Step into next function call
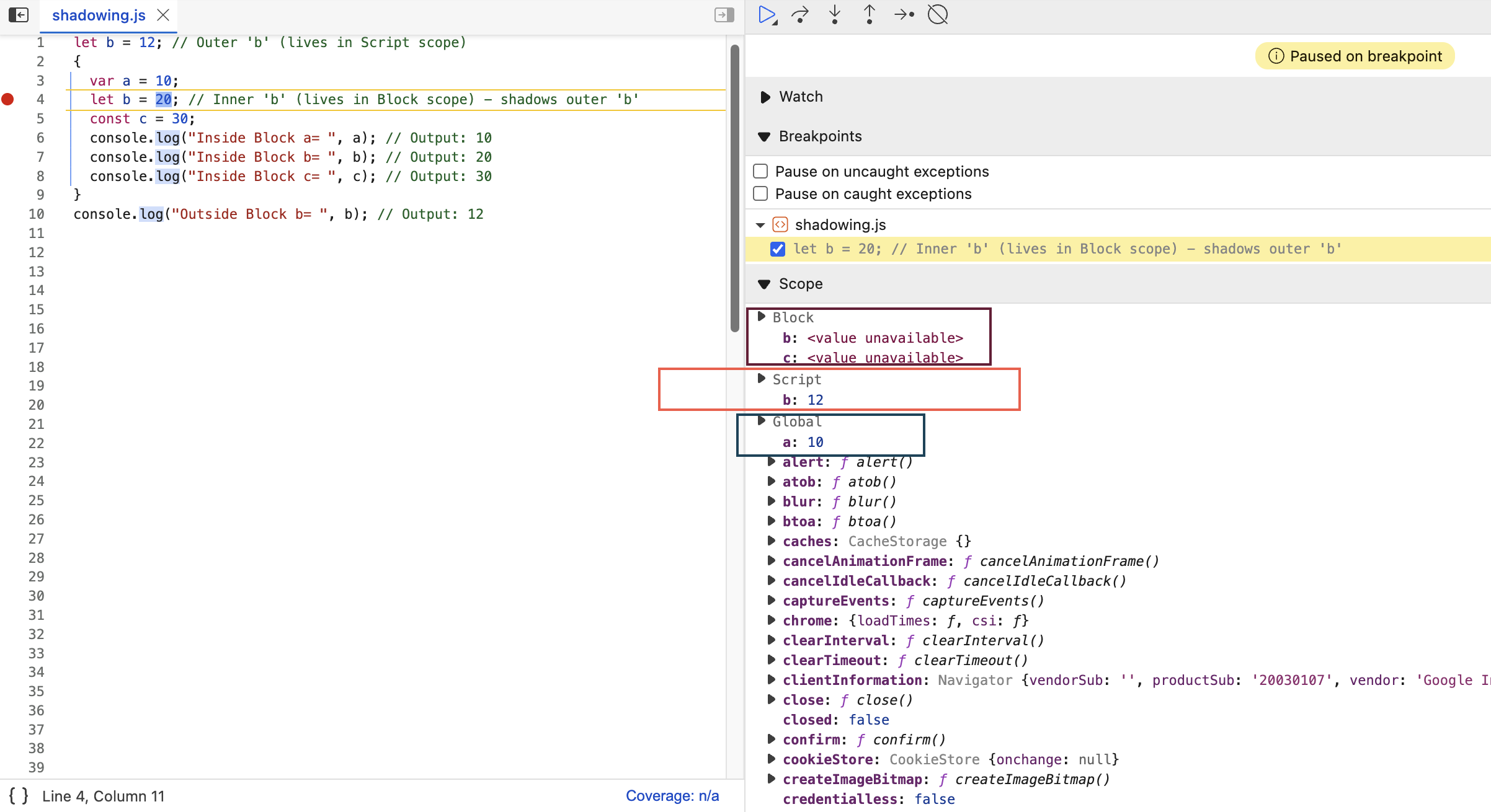This screenshot has height=812, width=1491. (x=835, y=15)
